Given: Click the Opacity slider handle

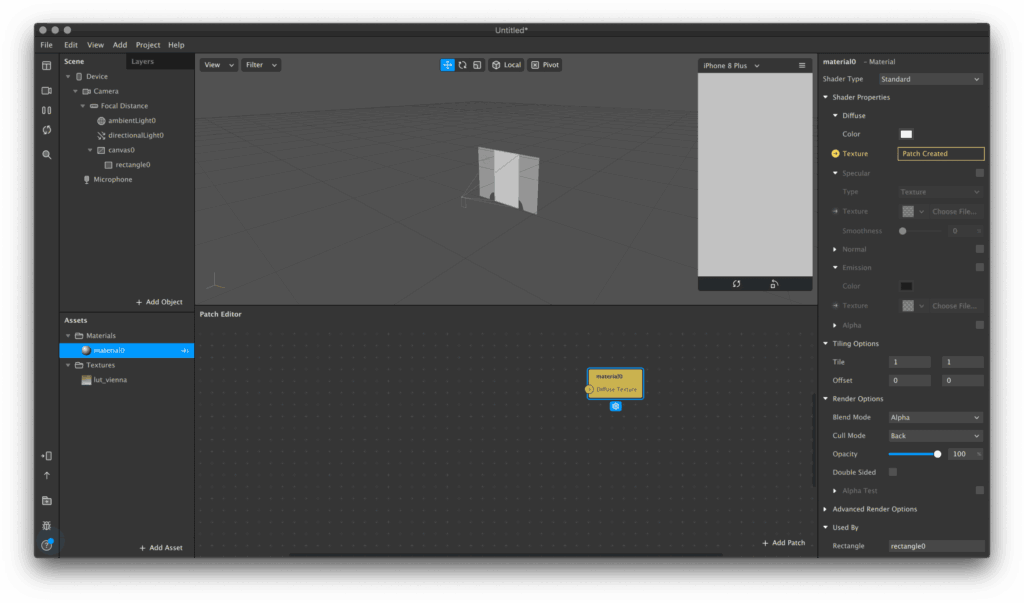Looking at the screenshot, I should coord(937,454).
